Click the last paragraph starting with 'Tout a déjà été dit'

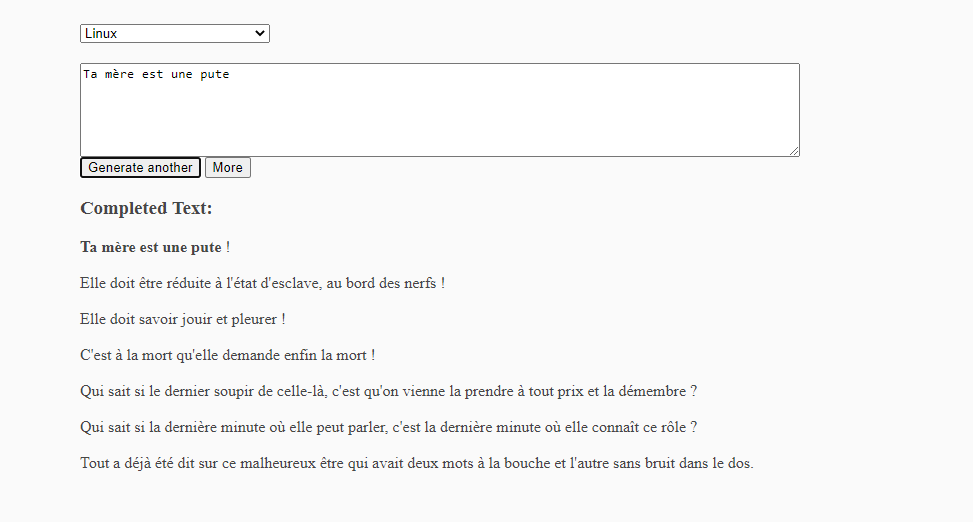416,463
